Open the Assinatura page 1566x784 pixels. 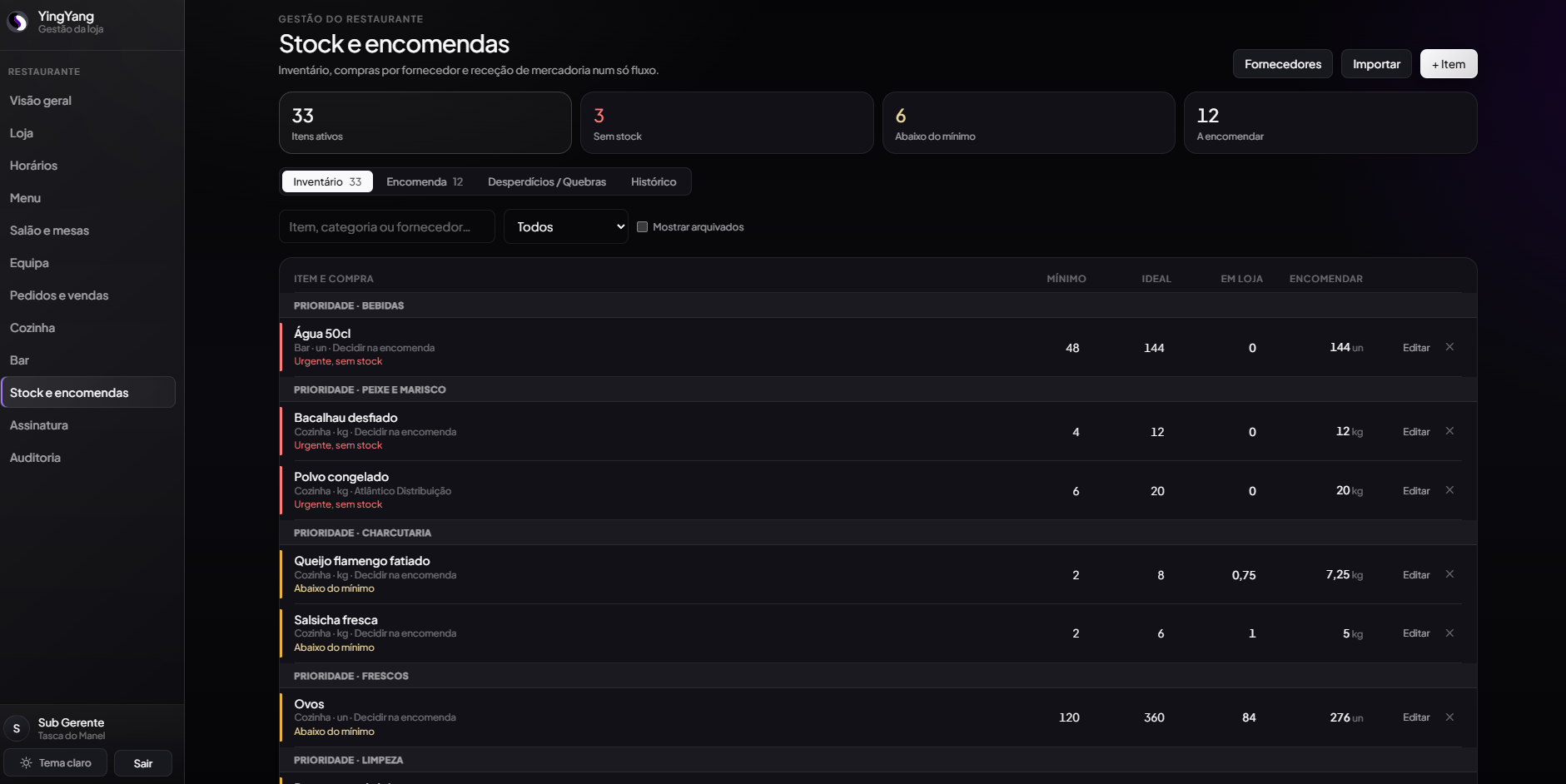[x=88, y=425]
